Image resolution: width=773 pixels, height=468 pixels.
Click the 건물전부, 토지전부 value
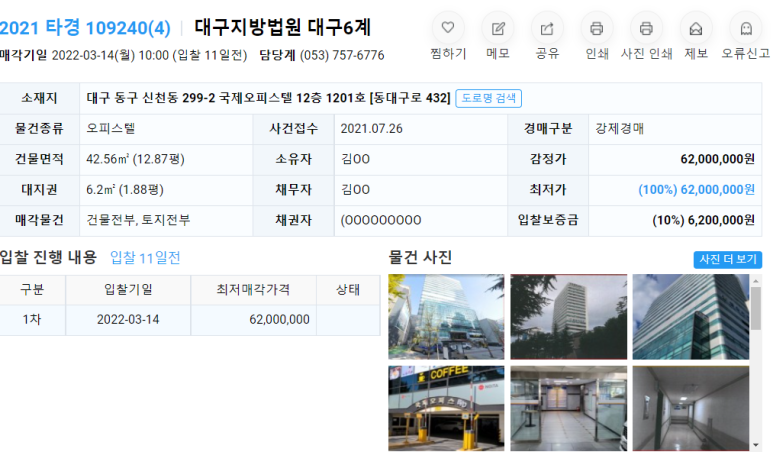click(x=139, y=220)
